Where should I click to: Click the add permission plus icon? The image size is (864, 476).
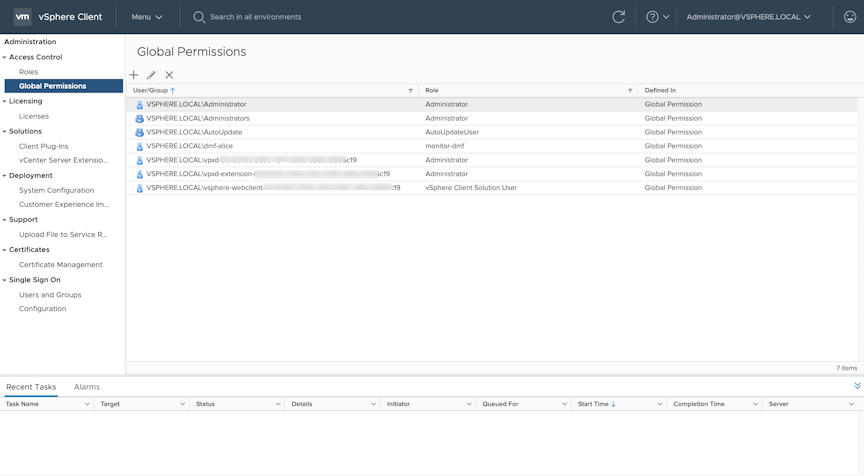tap(134, 75)
